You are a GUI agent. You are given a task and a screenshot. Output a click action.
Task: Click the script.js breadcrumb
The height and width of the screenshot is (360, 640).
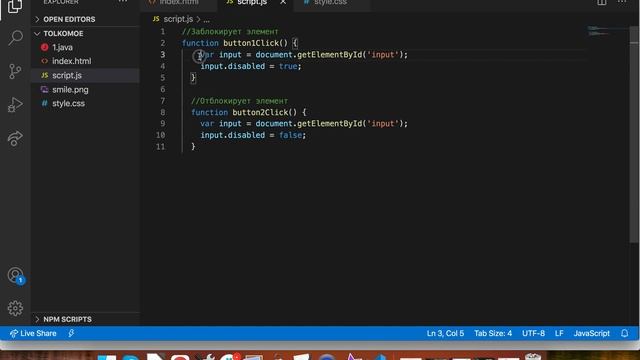point(178,19)
